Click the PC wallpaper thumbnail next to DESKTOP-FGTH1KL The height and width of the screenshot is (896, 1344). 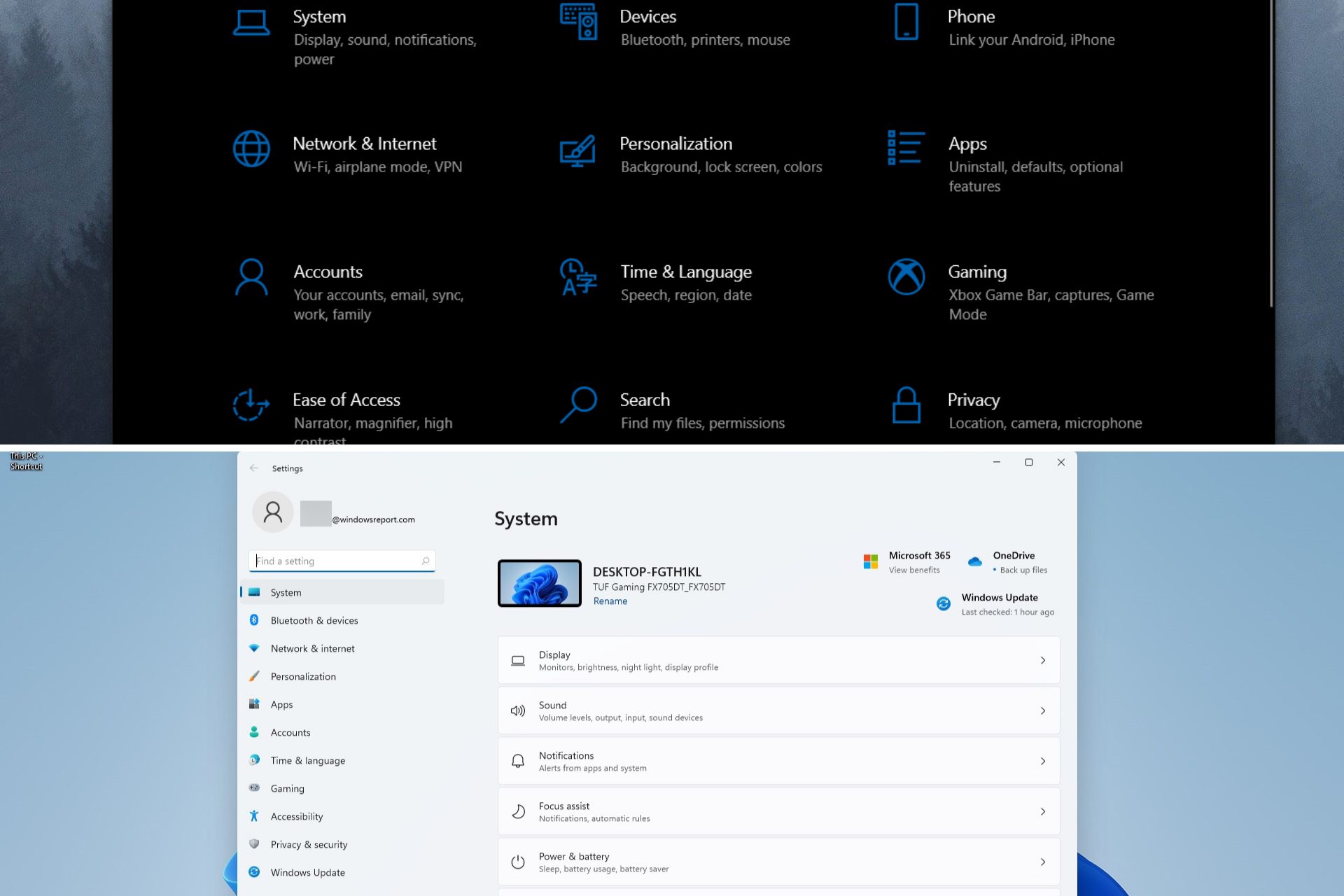pos(540,583)
